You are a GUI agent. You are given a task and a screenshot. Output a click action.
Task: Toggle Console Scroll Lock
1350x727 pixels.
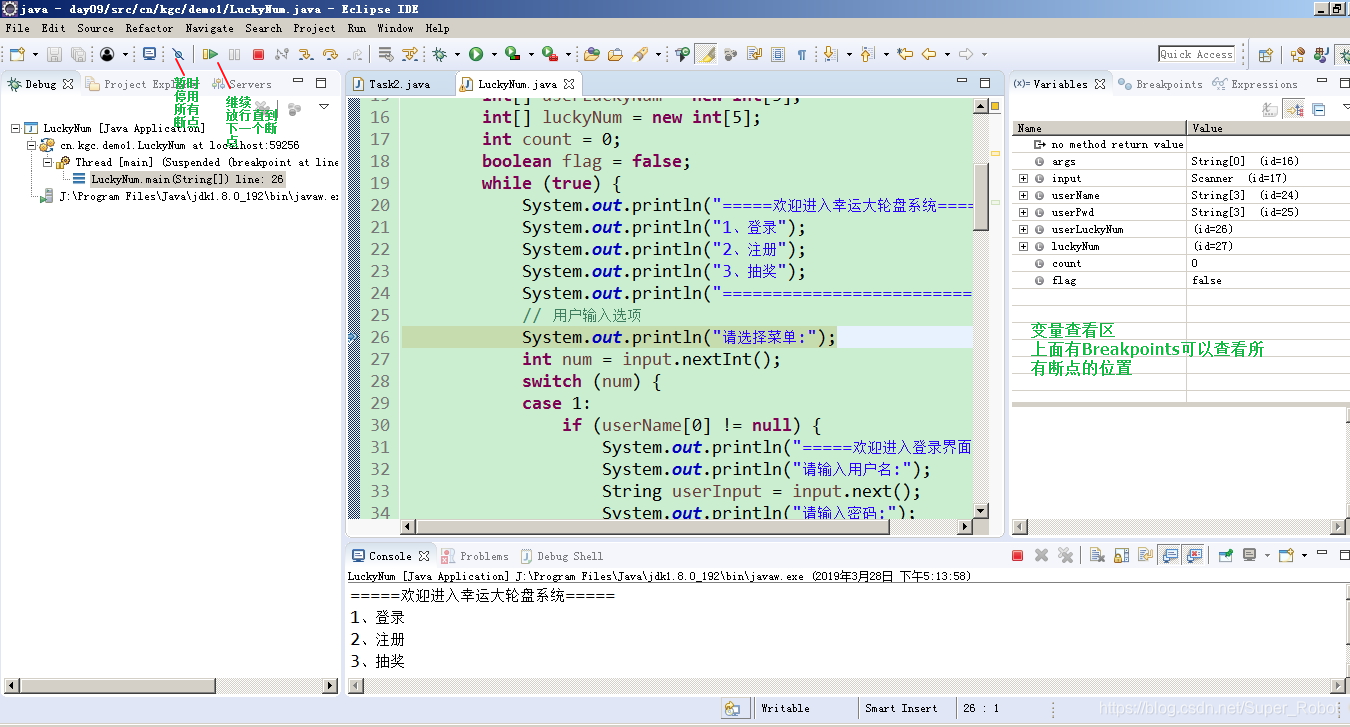pos(1121,555)
